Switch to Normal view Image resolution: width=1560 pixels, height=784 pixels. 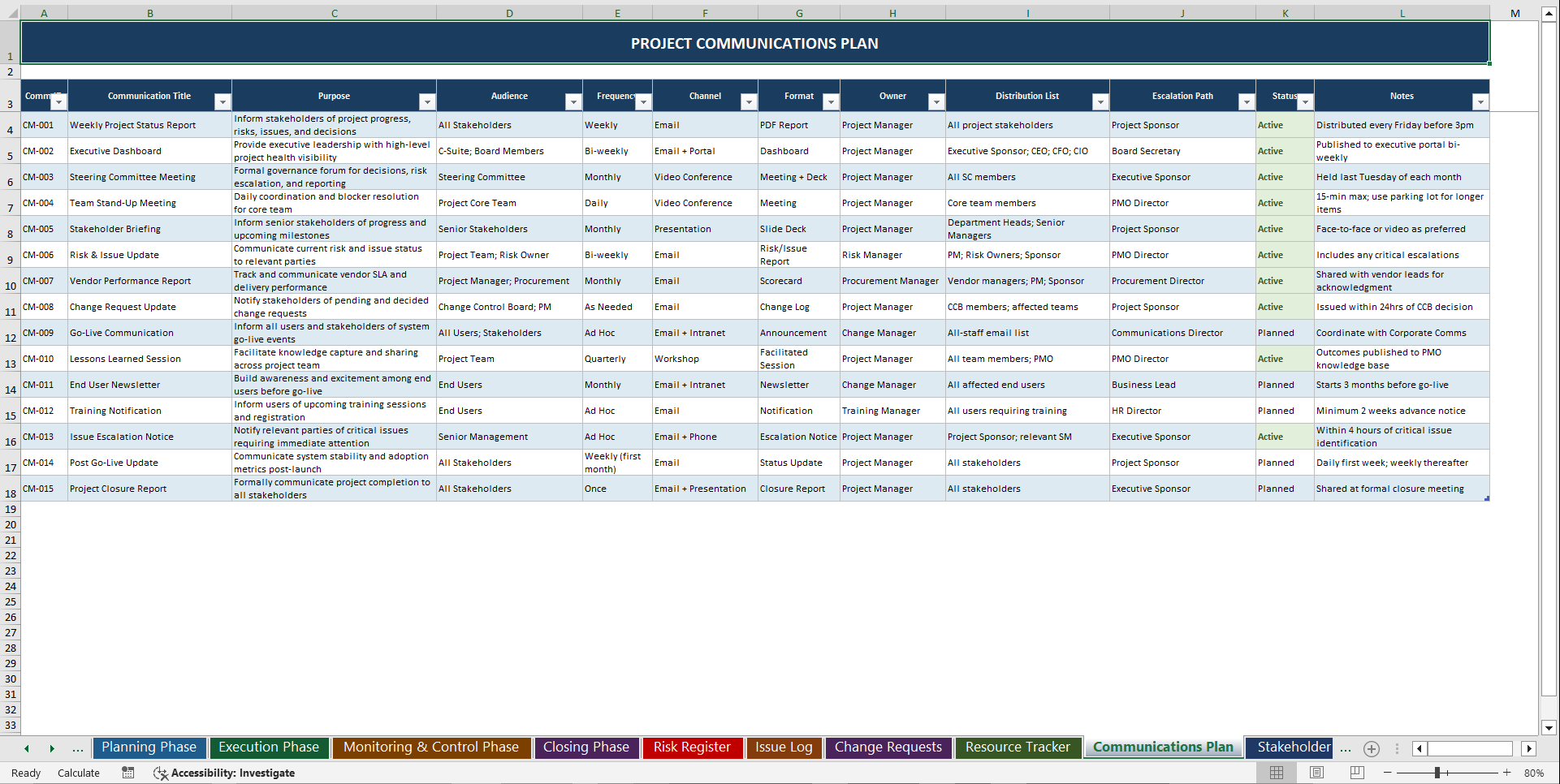(1277, 773)
